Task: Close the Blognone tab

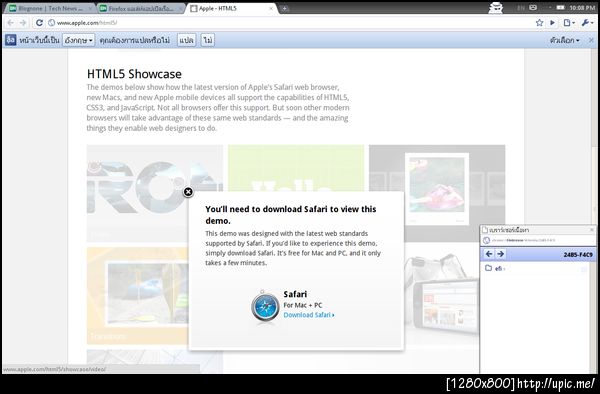Action: (90, 8)
